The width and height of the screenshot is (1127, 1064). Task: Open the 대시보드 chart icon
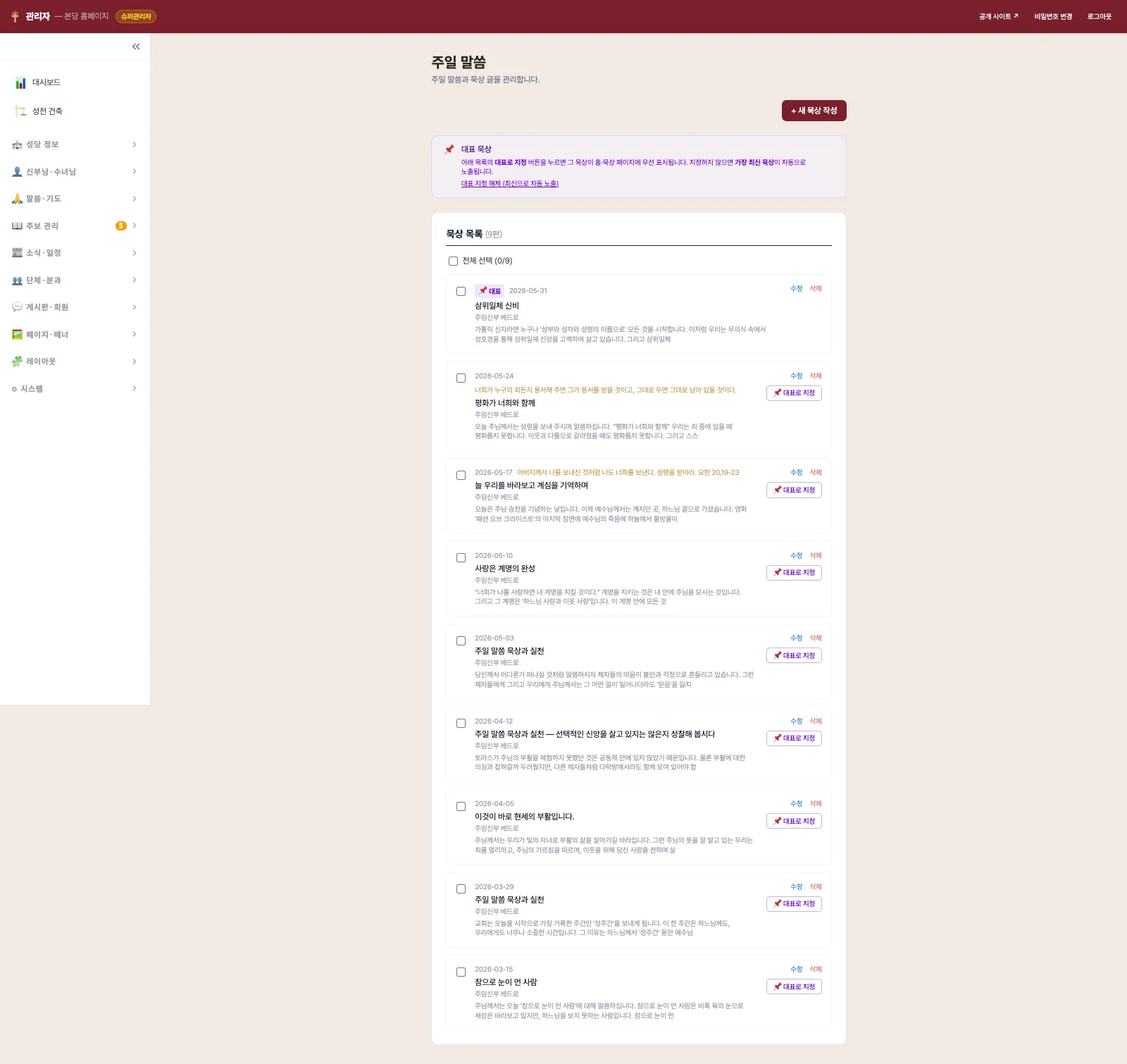click(20, 82)
